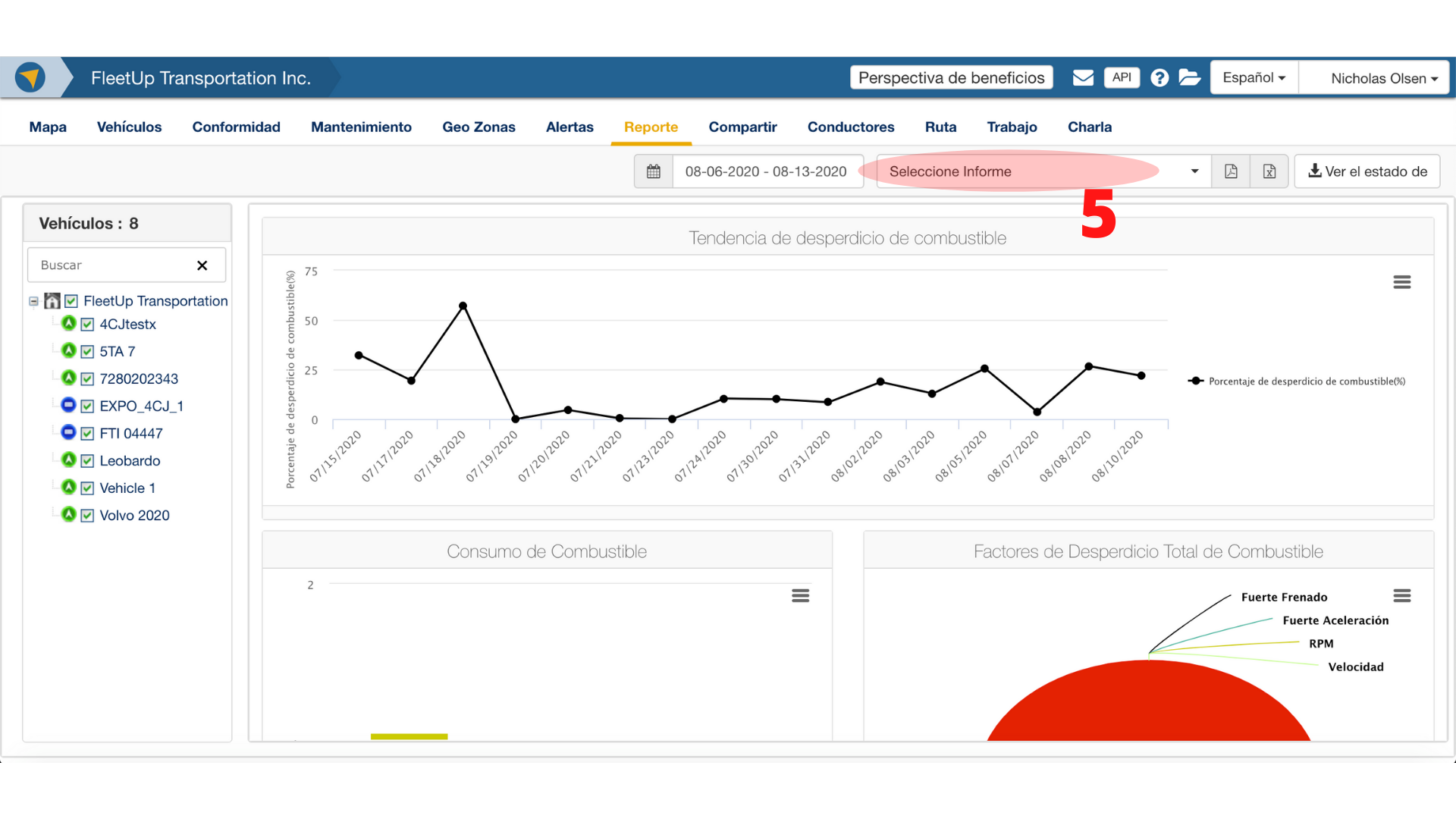
Task: Click the Perspectiva de beneficios button
Action: pyautogui.click(x=951, y=77)
